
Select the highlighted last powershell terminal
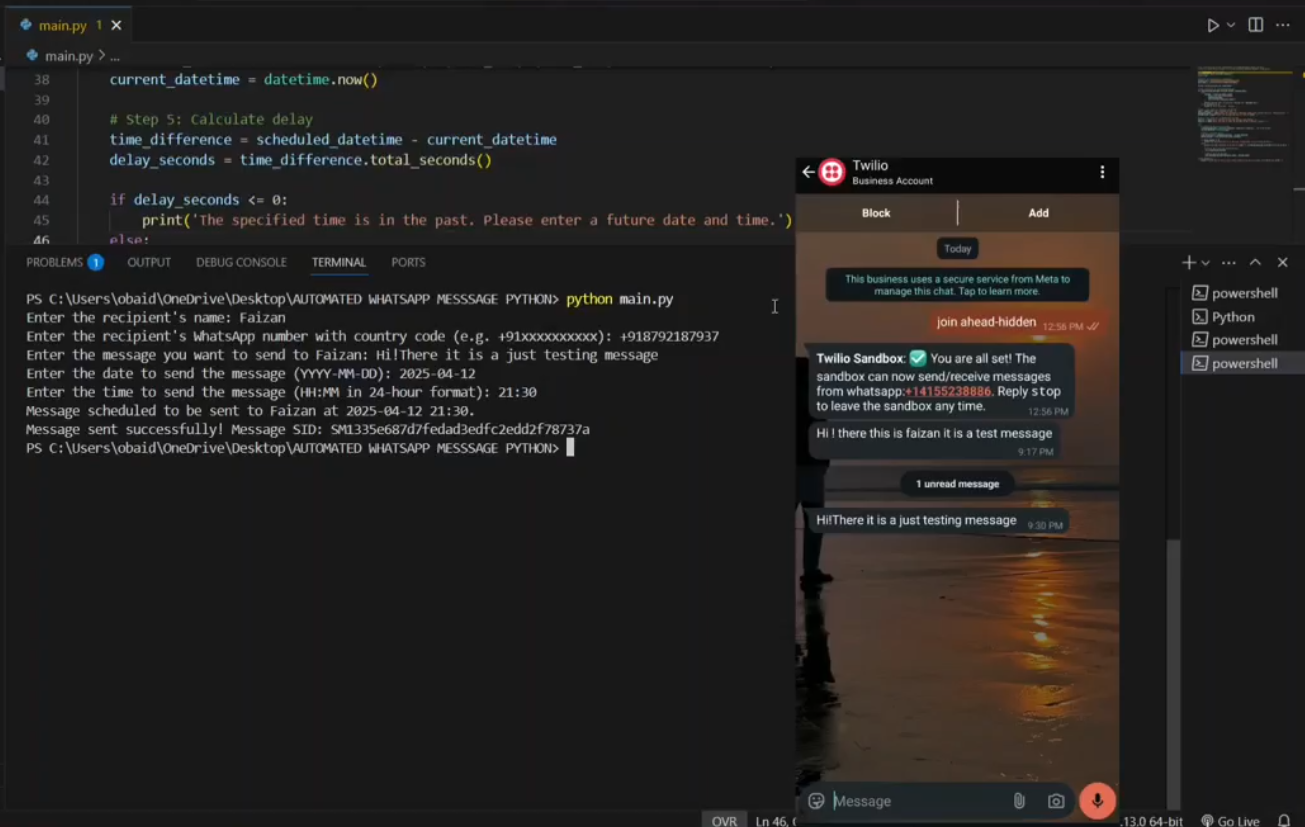(x=1243, y=363)
